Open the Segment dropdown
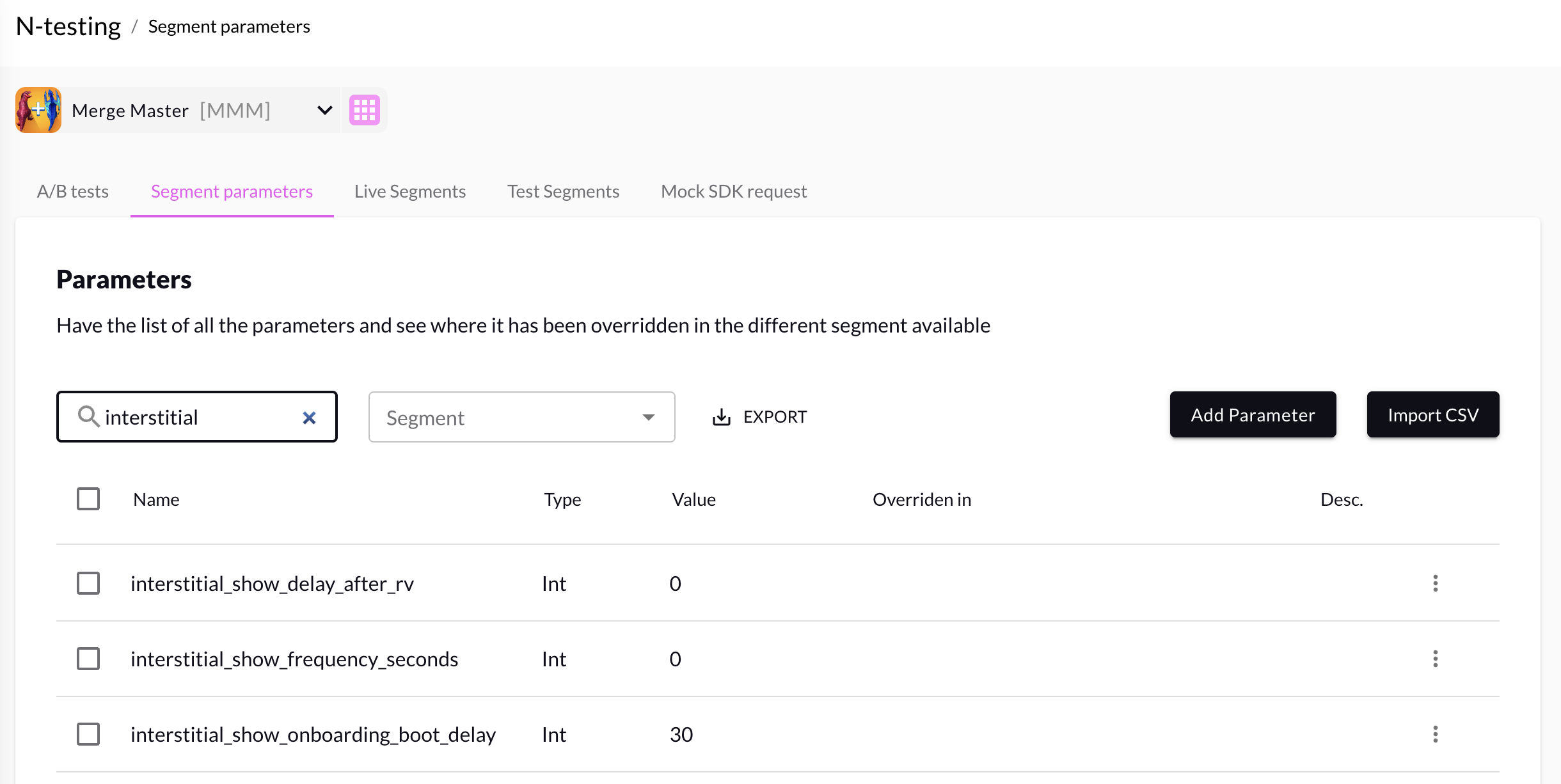The height and width of the screenshot is (784, 1561). (x=521, y=417)
